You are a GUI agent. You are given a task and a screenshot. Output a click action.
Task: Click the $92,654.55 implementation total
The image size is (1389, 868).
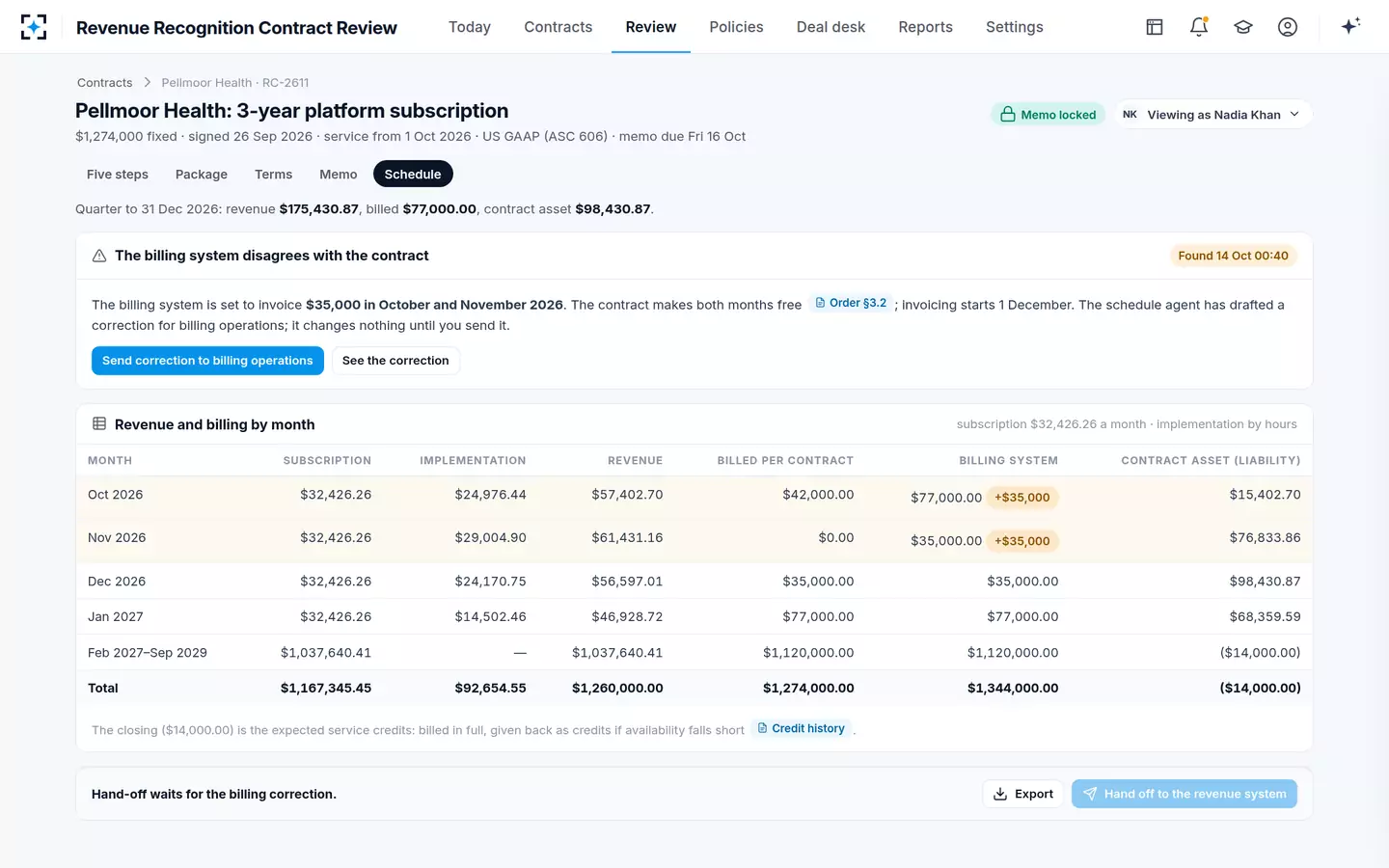[490, 689]
